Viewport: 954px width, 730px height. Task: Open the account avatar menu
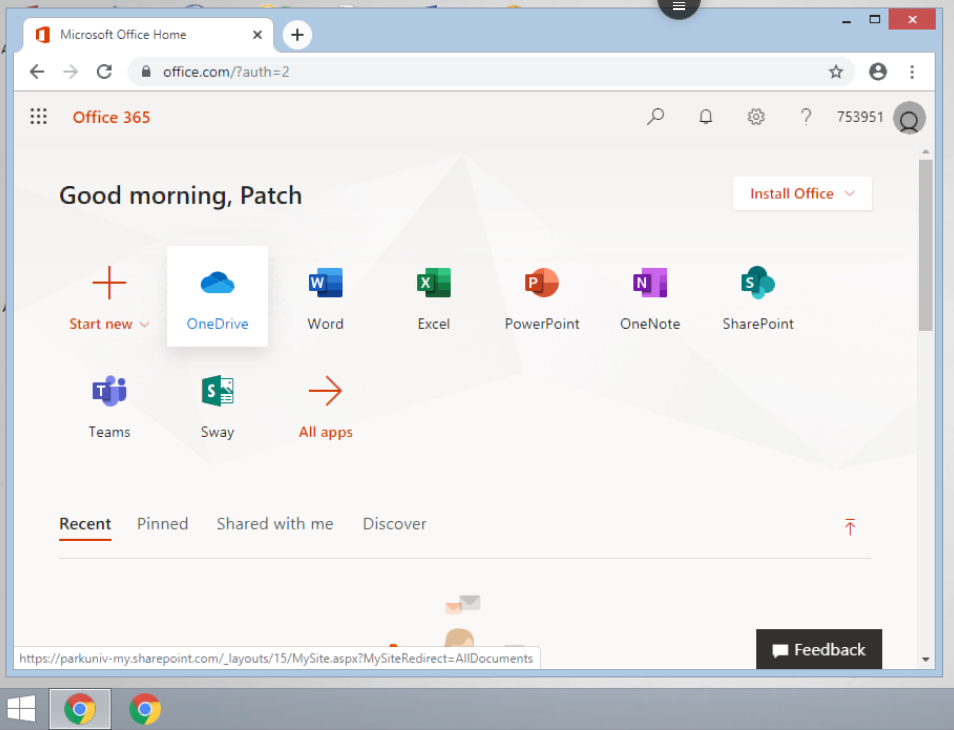pos(909,118)
